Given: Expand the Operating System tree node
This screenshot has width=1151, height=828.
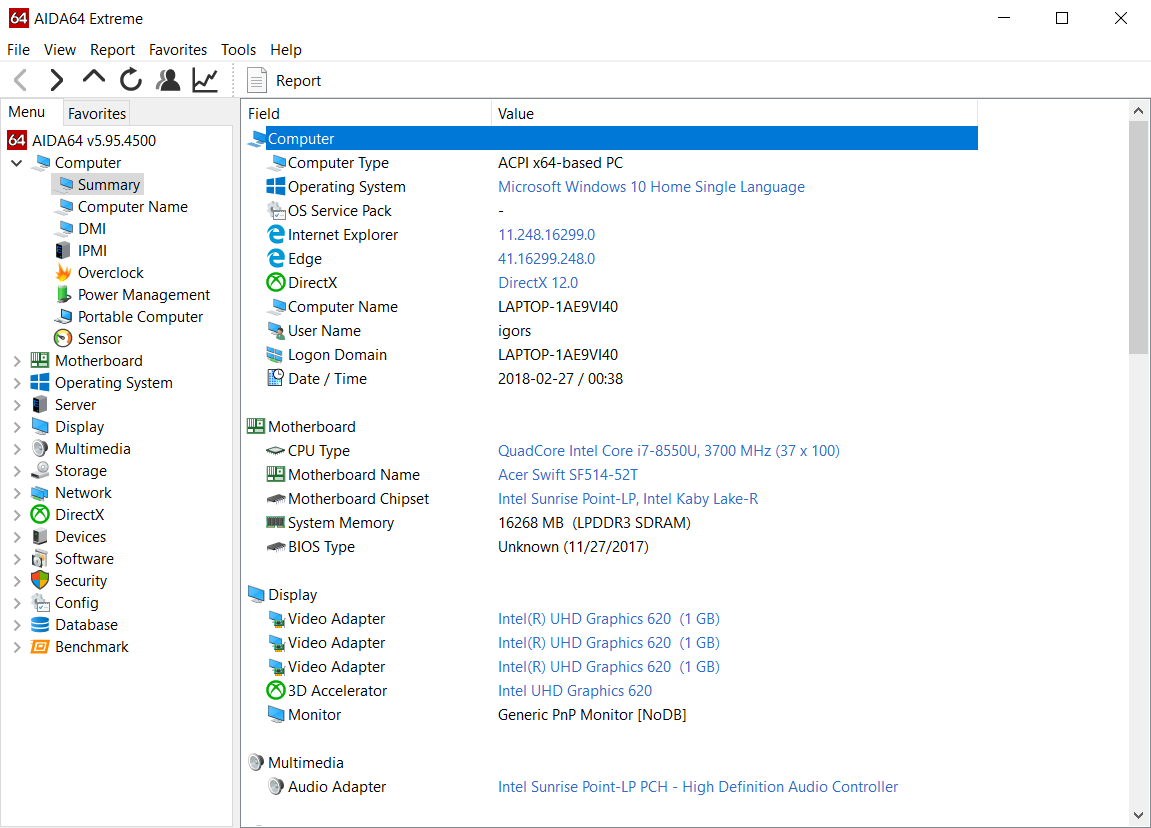Looking at the screenshot, I should coord(17,383).
